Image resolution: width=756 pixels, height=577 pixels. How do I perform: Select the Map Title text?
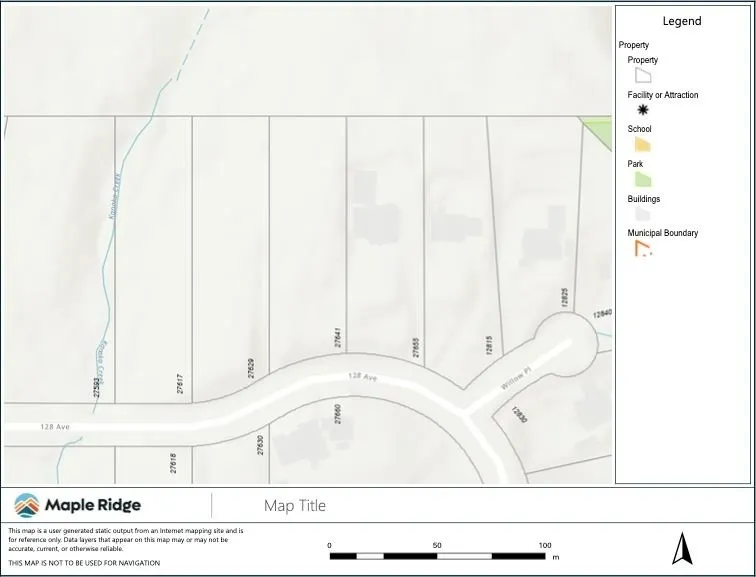click(294, 506)
